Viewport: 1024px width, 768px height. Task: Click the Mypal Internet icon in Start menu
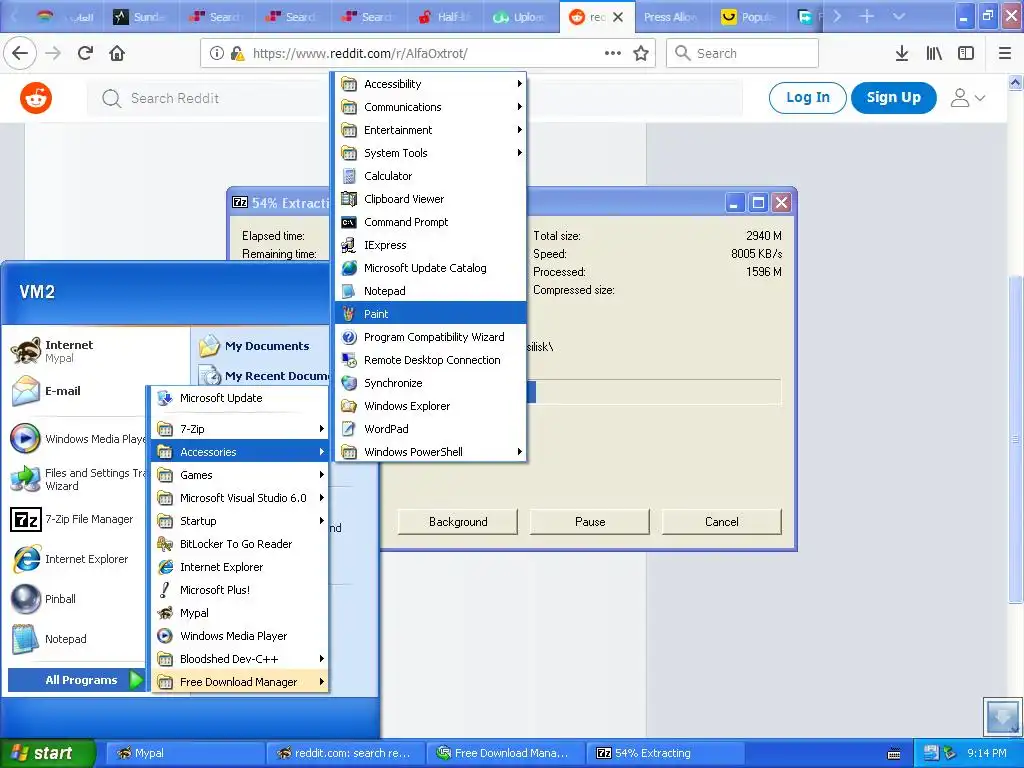pyautogui.click(x=25, y=351)
